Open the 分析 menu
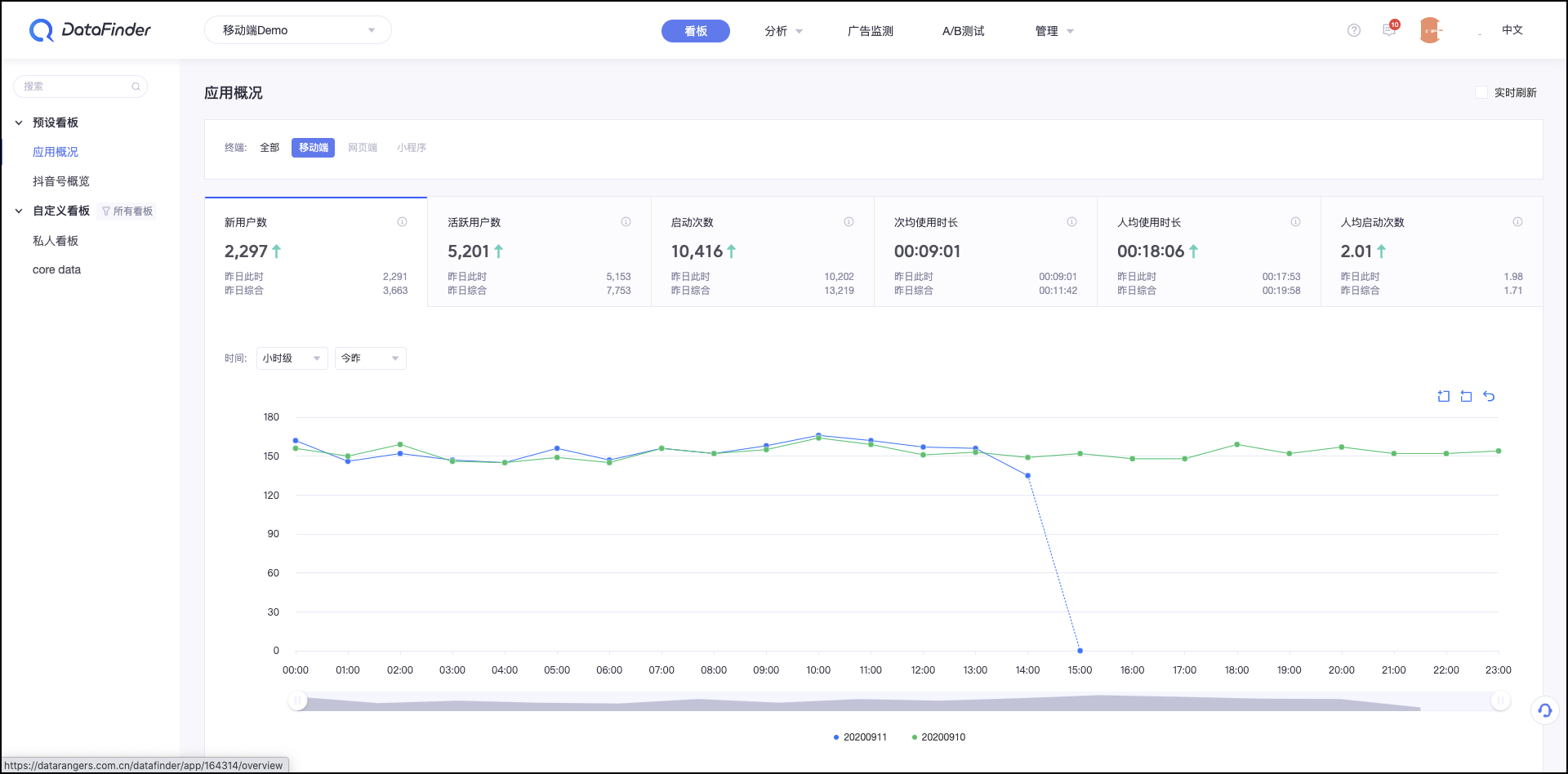Image resolution: width=1568 pixels, height=774 pixels. (783, 31)
